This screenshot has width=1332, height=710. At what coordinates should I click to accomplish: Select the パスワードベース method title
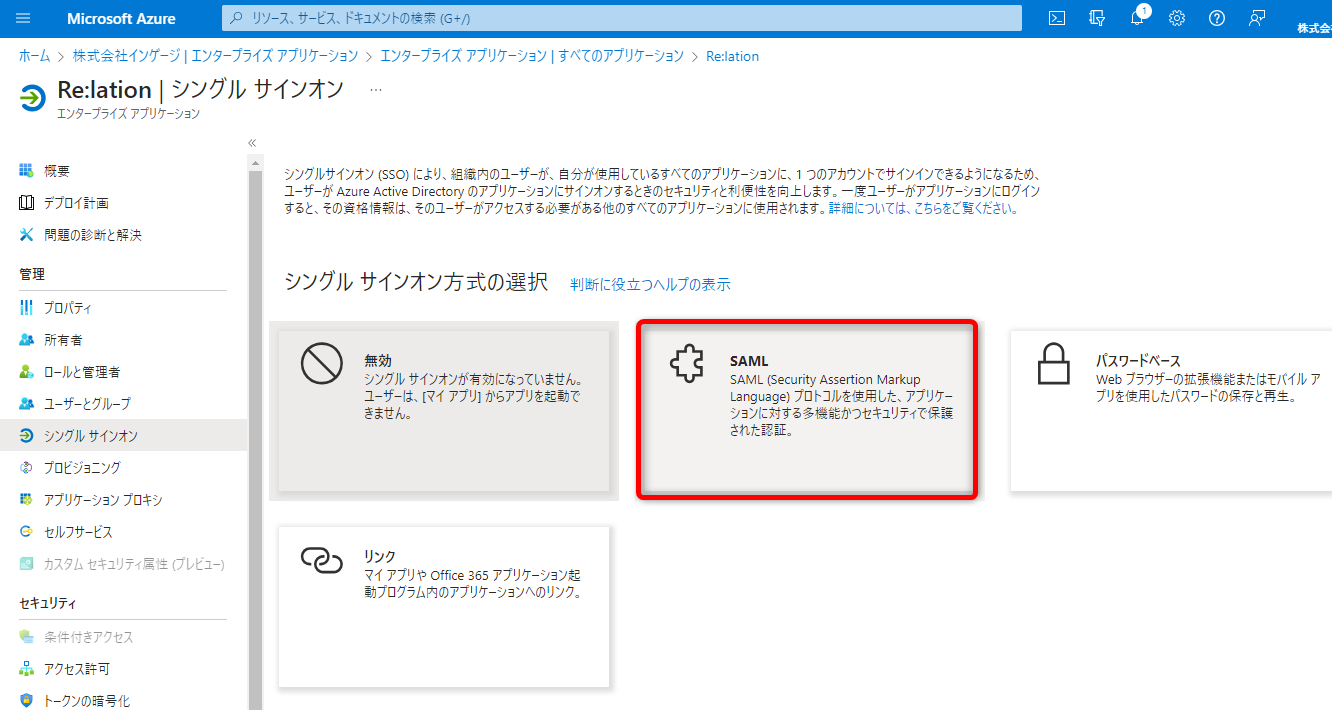[x=1138, y=361]
